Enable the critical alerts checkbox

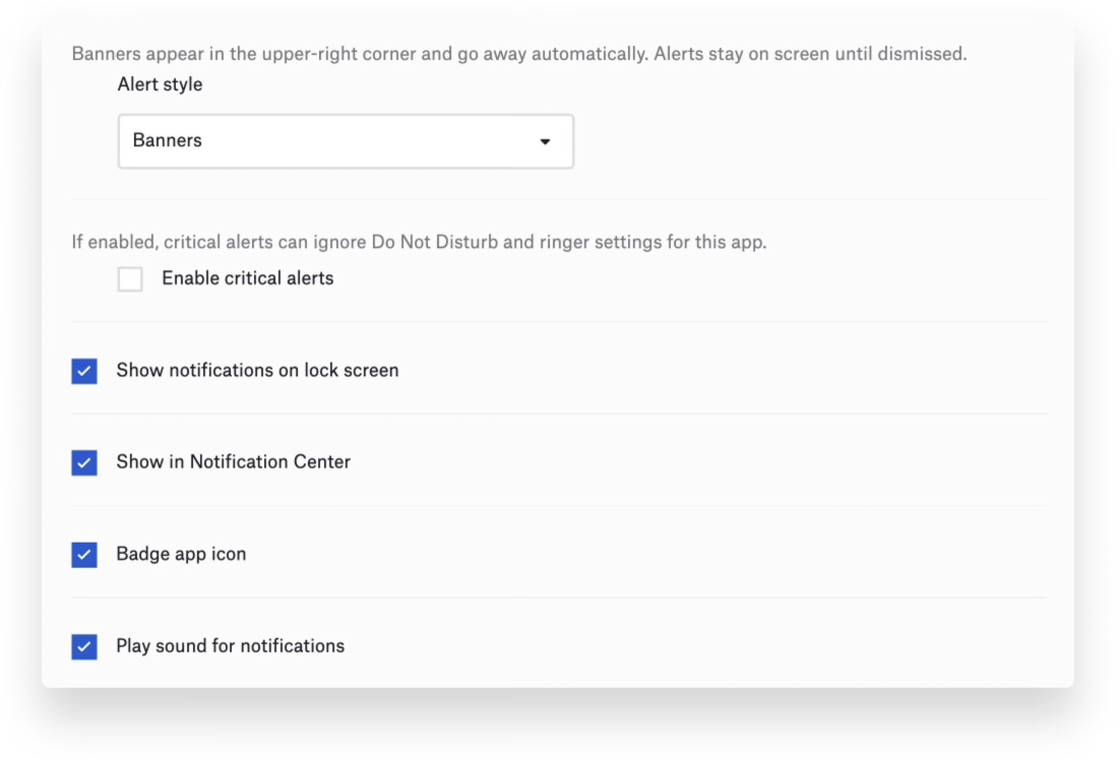pos(130,279)
